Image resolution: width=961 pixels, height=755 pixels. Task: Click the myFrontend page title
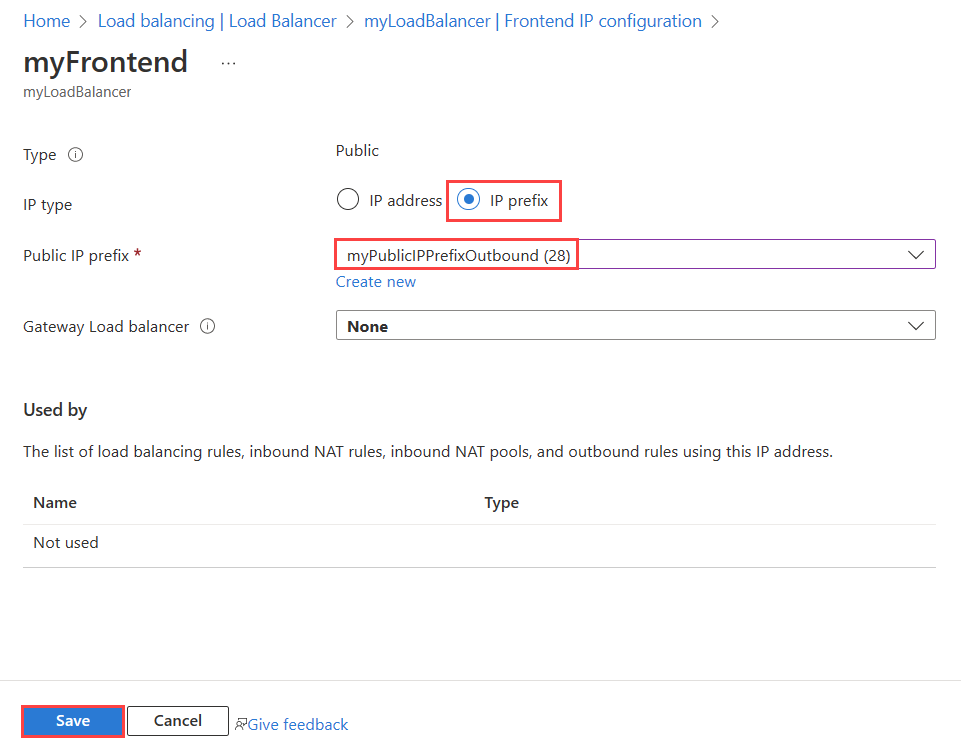pyautogui.click(x=105, y=62)
